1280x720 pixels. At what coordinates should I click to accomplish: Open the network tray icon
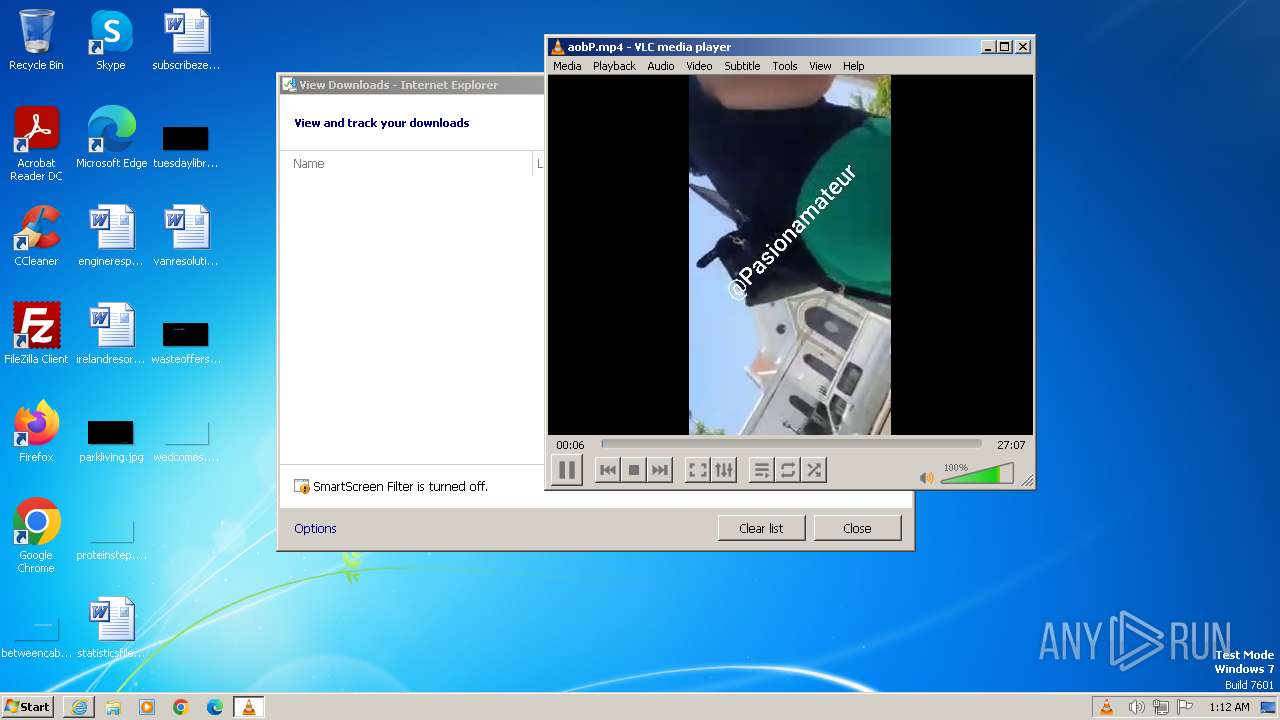[1161, 707]
